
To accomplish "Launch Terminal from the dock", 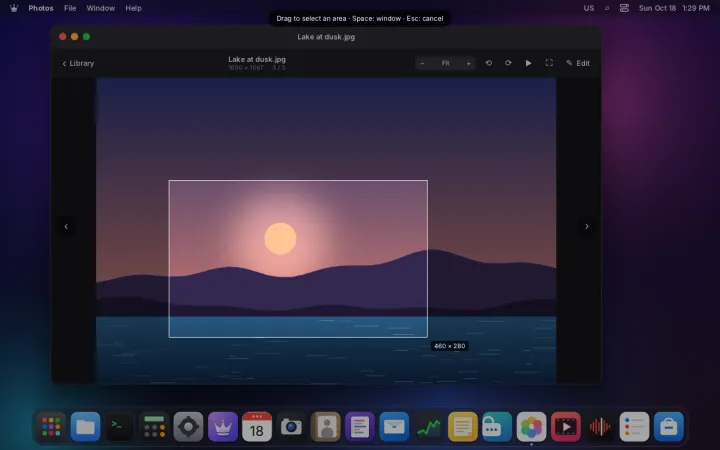I will [x=120, y=427].
